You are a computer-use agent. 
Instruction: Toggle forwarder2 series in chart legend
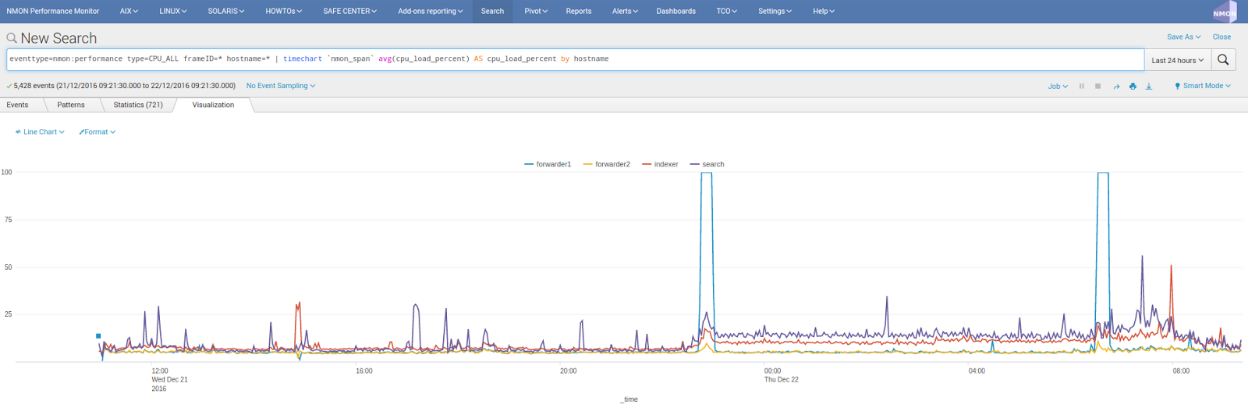611,163
